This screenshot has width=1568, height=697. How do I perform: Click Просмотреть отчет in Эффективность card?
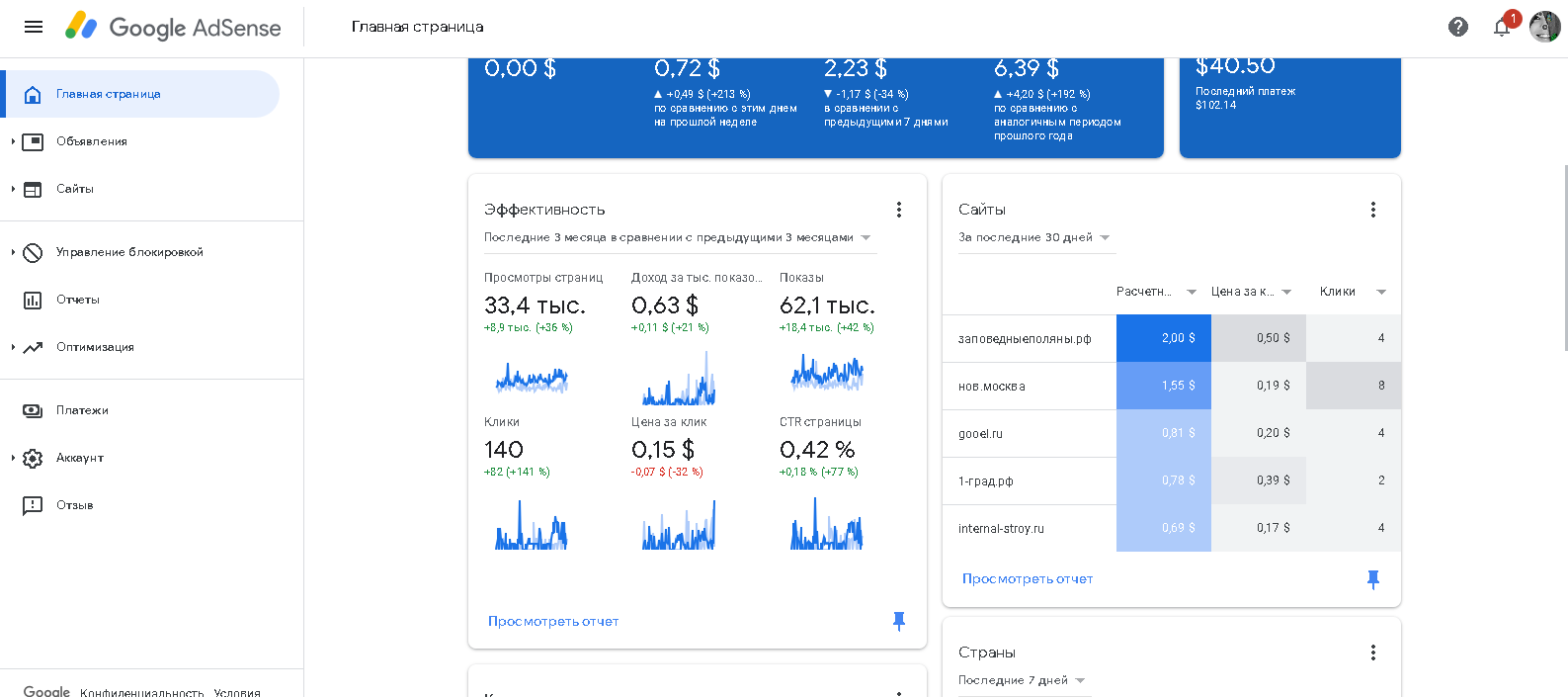point(553,621)
